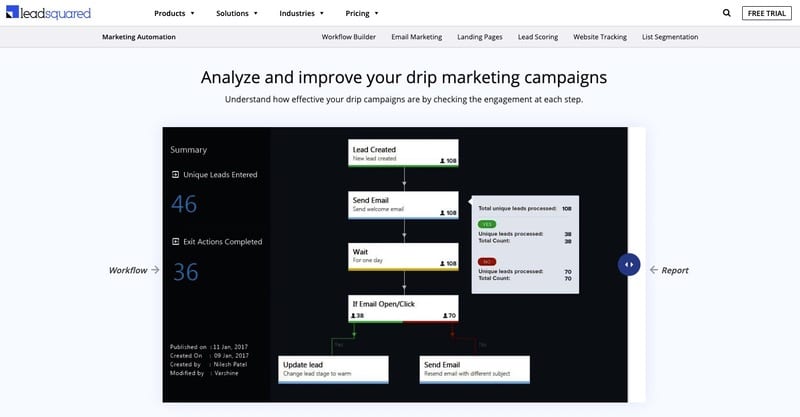Click the page heading about drip campaigns

pos(404,78)
